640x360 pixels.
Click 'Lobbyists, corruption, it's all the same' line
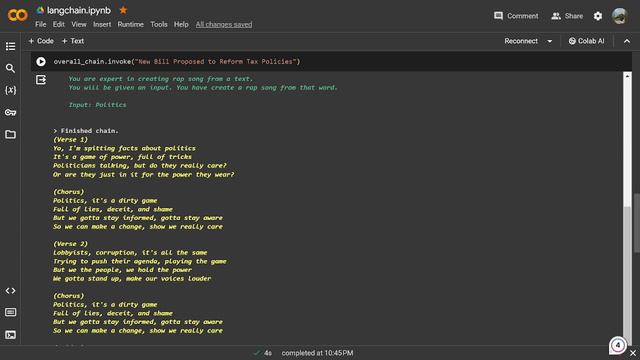(130, 253)
